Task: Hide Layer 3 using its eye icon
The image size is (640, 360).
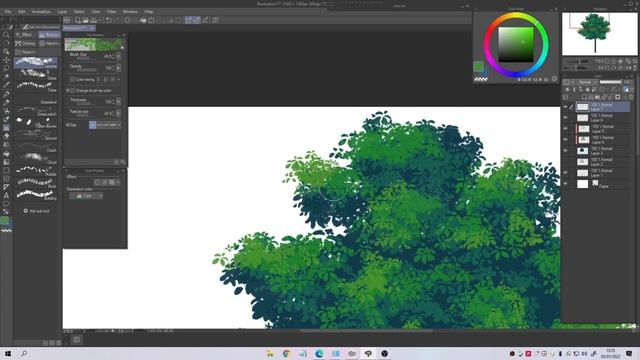Action: click(x=565, y=151)
